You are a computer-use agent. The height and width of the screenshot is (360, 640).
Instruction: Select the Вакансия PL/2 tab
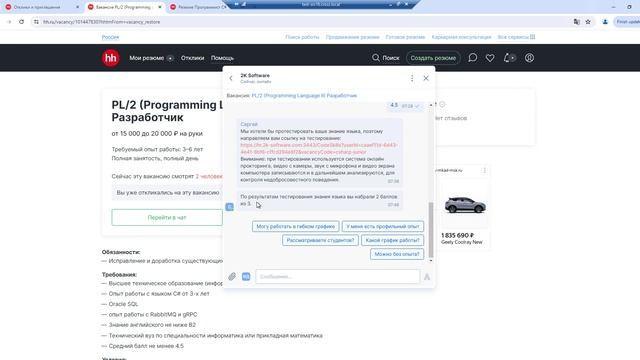(123, 7)
